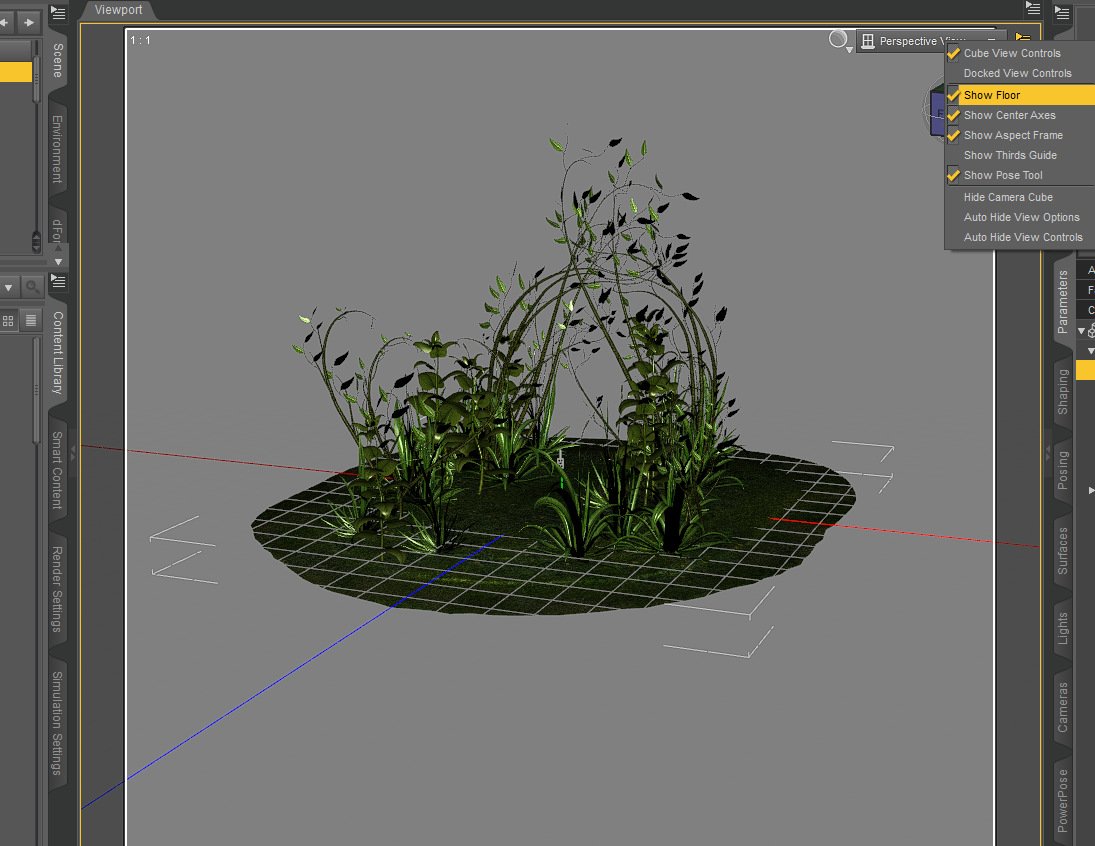Click the back arrow in Scene pane
The height and width of the screenshot is (846, 1095).
[6, 22]
